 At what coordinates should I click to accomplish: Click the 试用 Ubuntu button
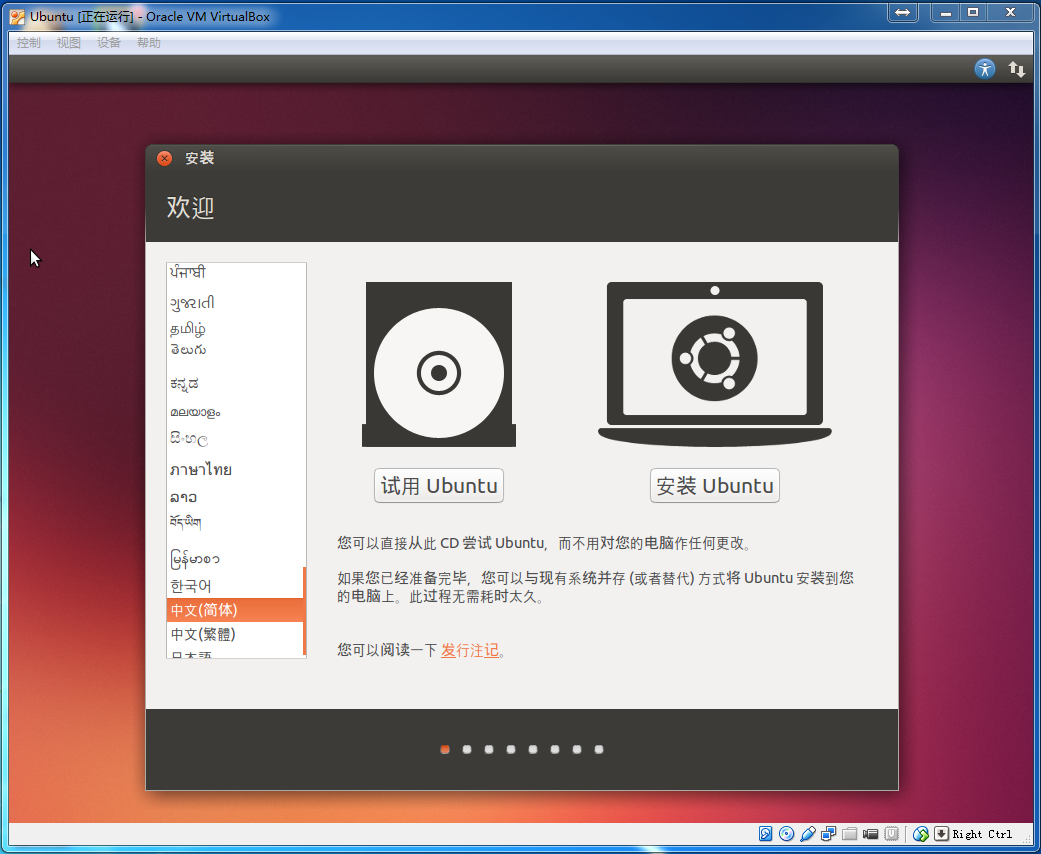pyautogui.click(x=439, y=485)
